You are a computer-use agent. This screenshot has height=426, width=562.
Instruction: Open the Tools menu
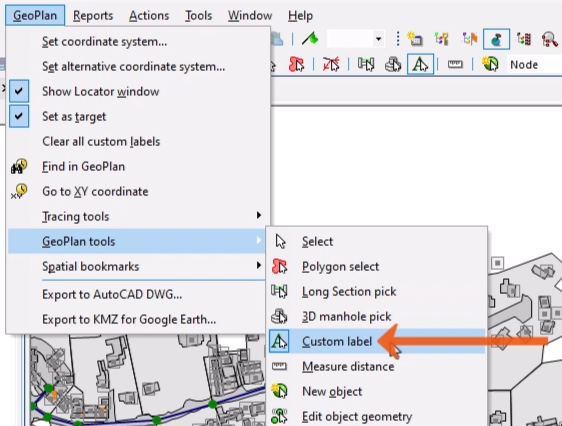pos(198,15)
